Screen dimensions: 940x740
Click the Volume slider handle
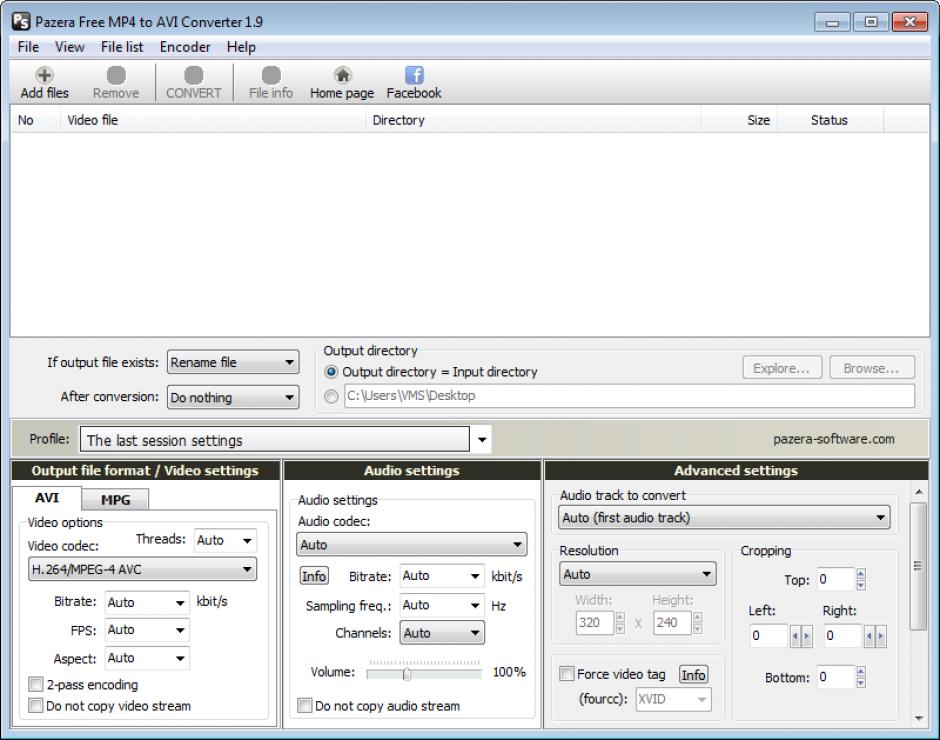pos(407,674)
